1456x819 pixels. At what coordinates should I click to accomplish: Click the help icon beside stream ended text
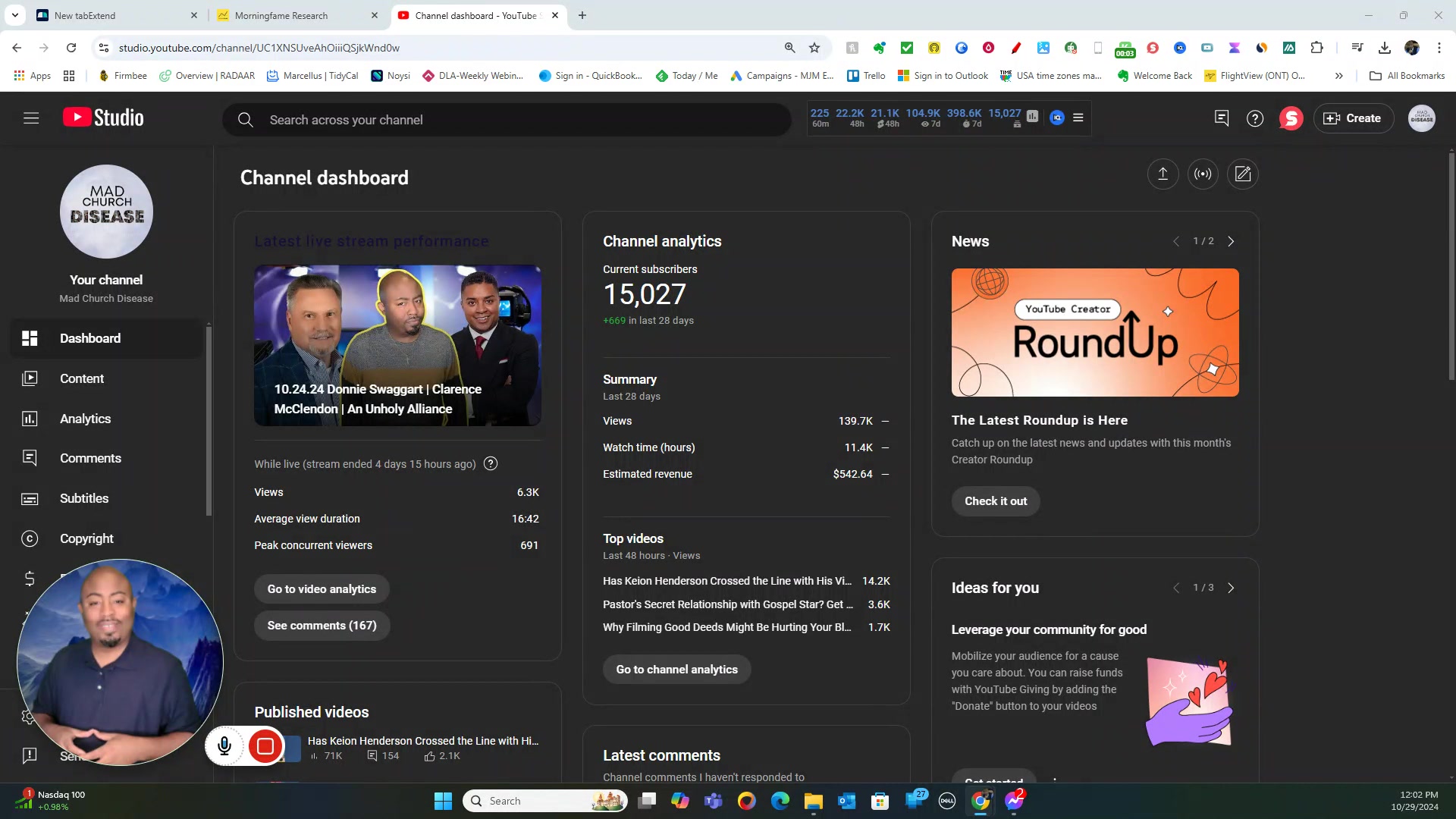[491, 463]
